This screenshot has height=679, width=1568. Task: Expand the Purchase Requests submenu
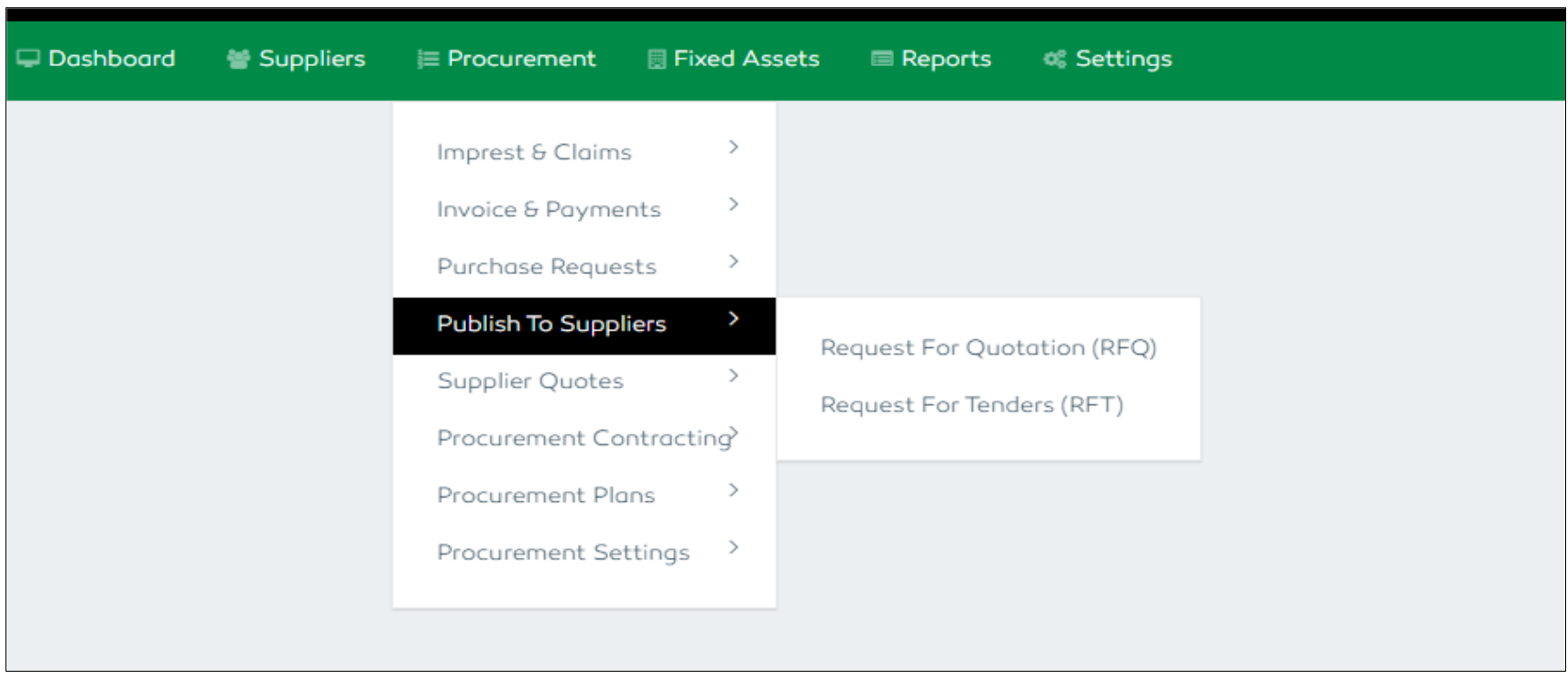click(733, 262)
